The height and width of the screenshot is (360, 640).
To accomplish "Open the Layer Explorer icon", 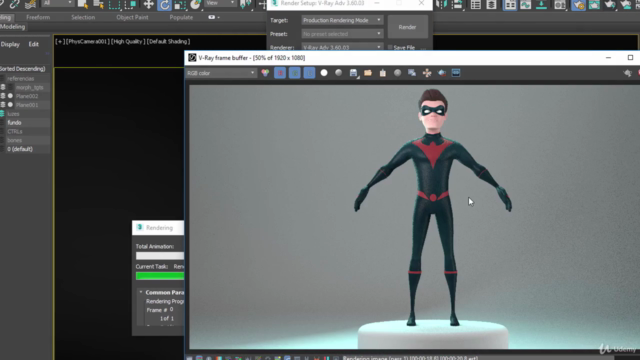I will pyautogui.click(x=491, y=4).
